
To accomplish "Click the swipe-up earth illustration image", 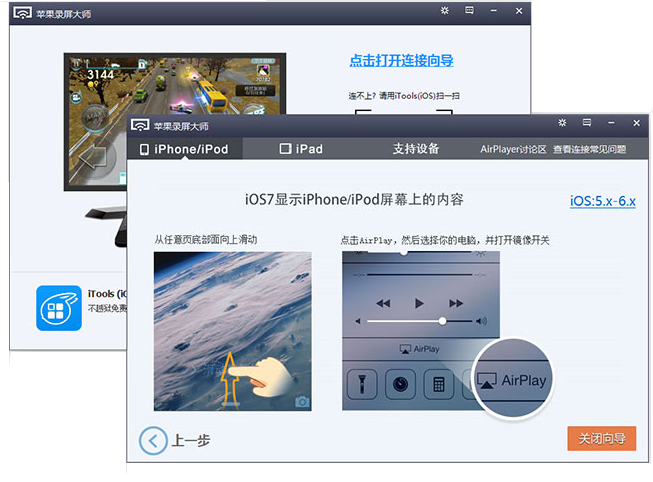I will [232, 331].
